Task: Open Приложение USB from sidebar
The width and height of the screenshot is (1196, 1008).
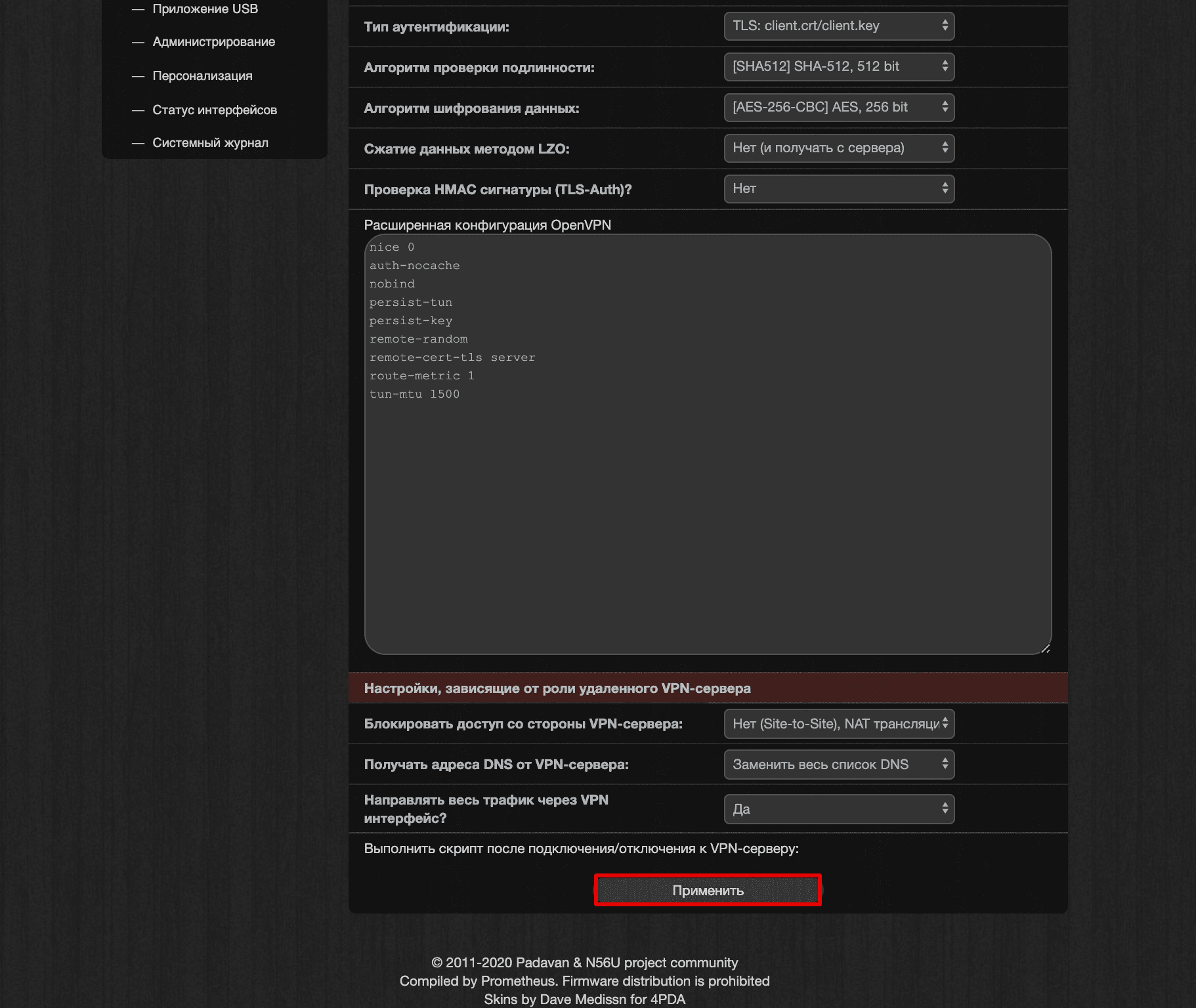Action: tap(205, 9)
